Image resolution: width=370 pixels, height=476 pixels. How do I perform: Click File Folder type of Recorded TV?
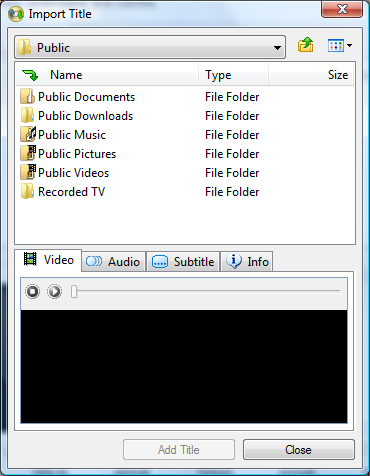tap(232, 192)
